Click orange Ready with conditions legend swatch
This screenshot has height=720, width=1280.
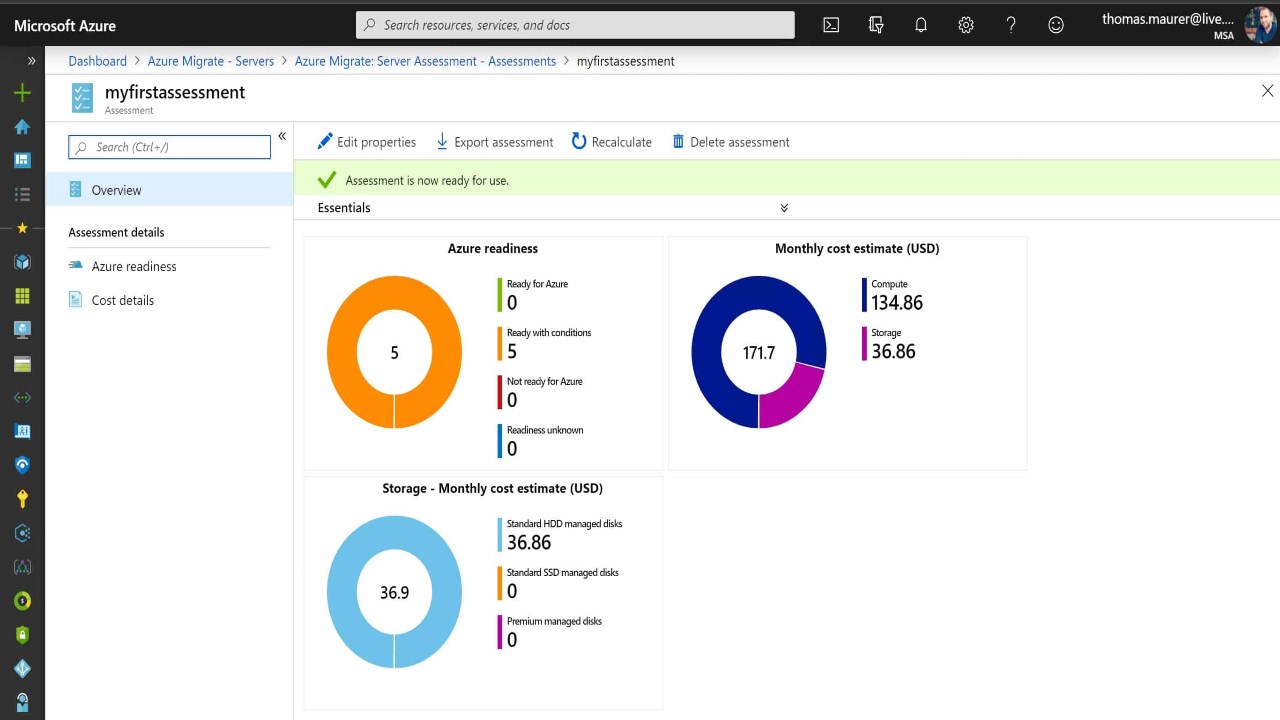(500, 343)
